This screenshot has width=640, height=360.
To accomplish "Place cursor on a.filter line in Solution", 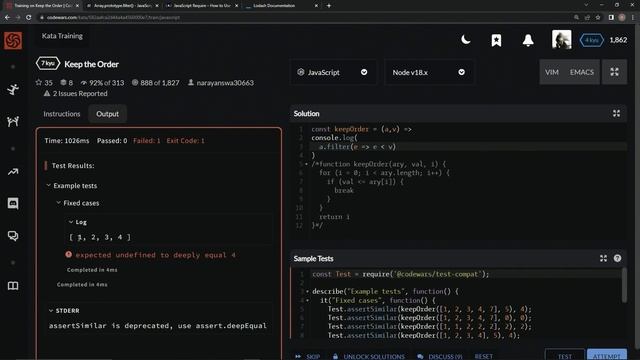I will pyautogui.click(x=467, y=147).
